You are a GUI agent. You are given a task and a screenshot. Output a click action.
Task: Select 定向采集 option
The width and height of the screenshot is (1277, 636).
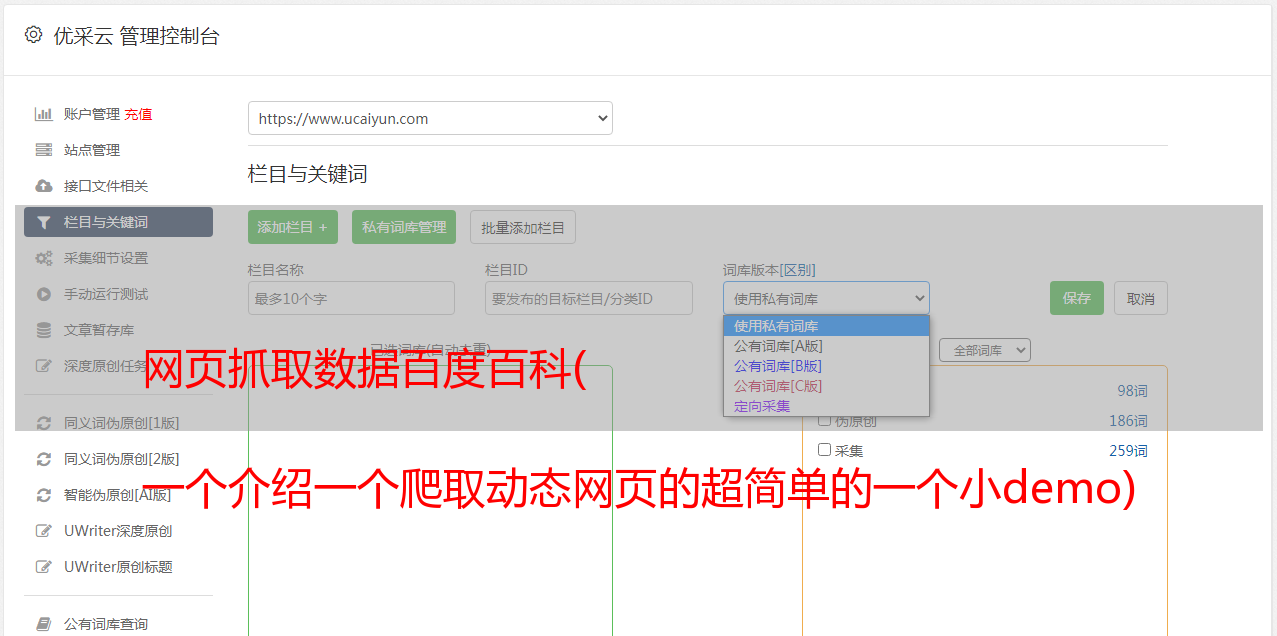coord(826,406)
